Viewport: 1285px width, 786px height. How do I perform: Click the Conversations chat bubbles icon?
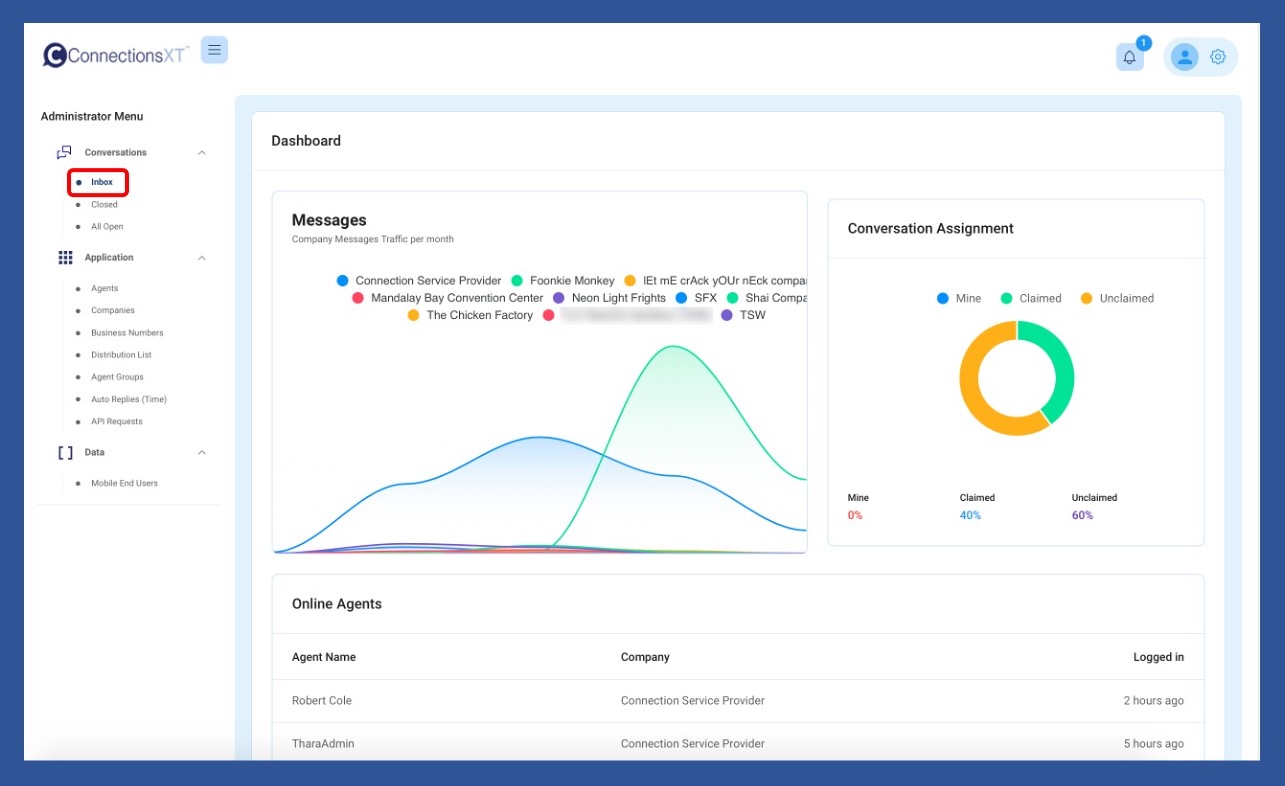point(65,153)
